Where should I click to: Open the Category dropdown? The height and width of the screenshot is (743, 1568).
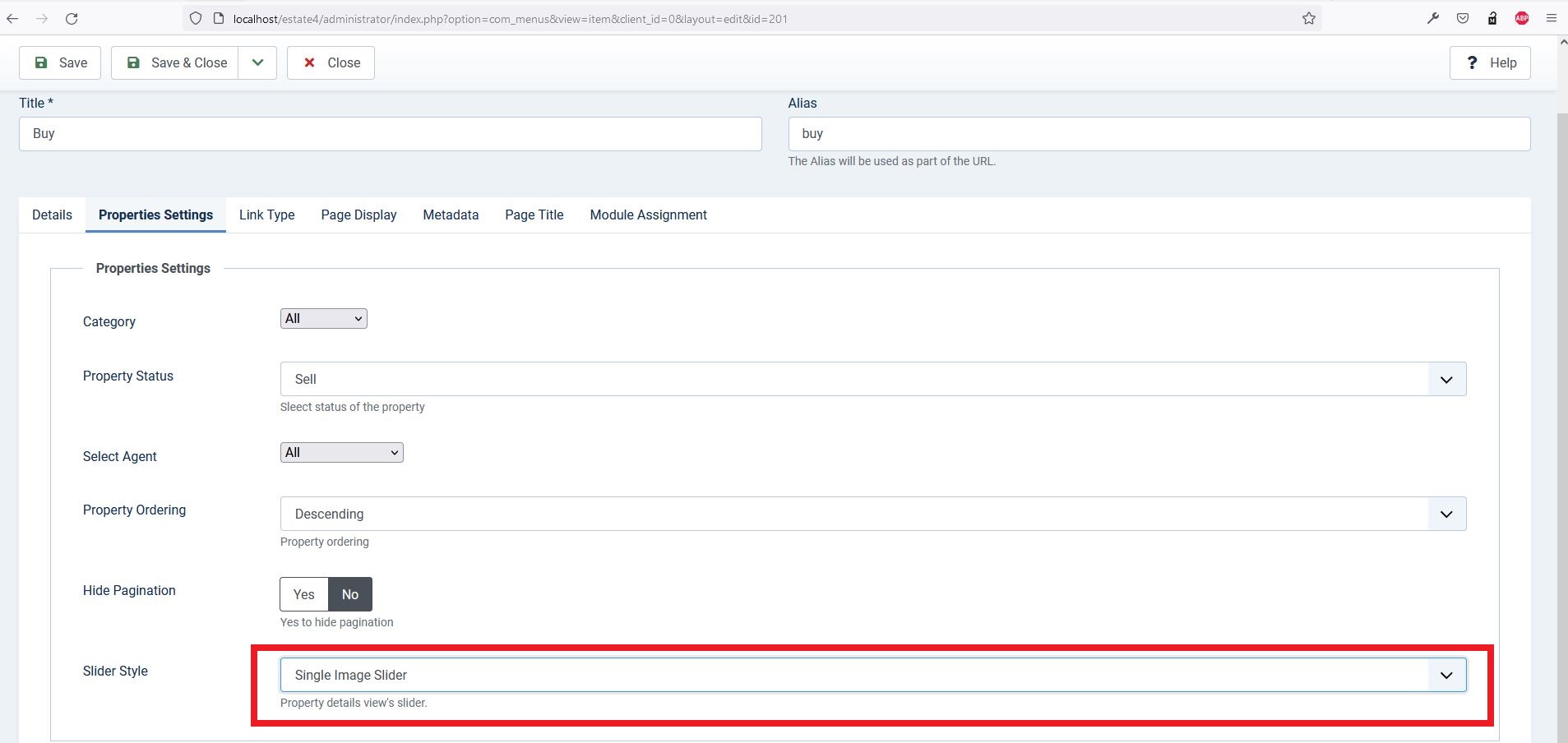(x=323, y=319)
